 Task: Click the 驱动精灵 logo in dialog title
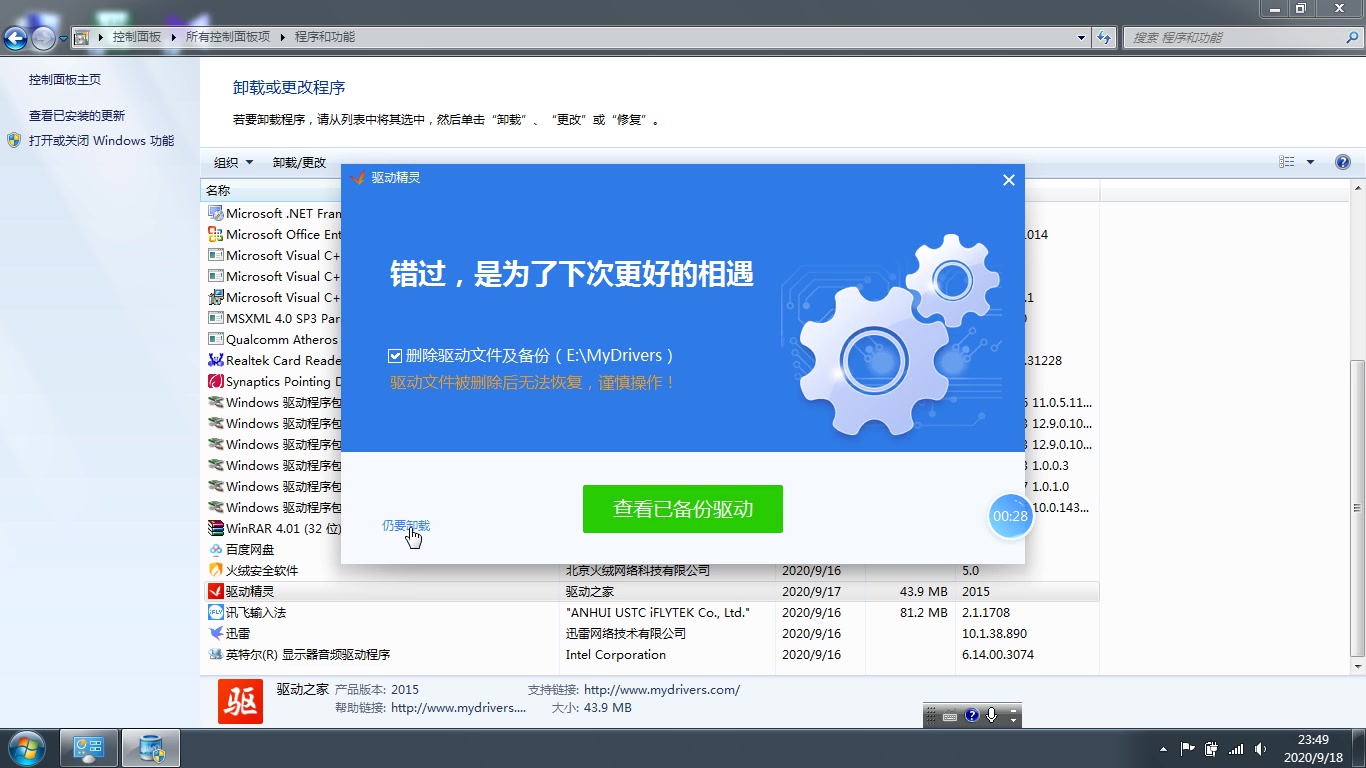[x=358, y=178]
